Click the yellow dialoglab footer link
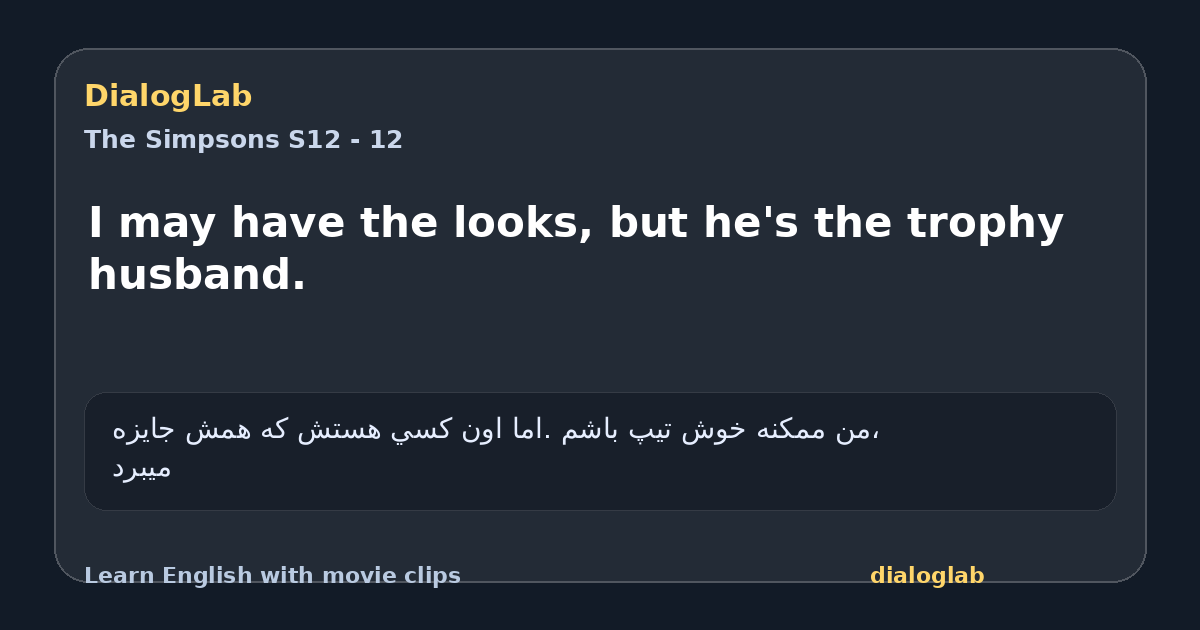1200x630 pixels. [x=927, y=576]
